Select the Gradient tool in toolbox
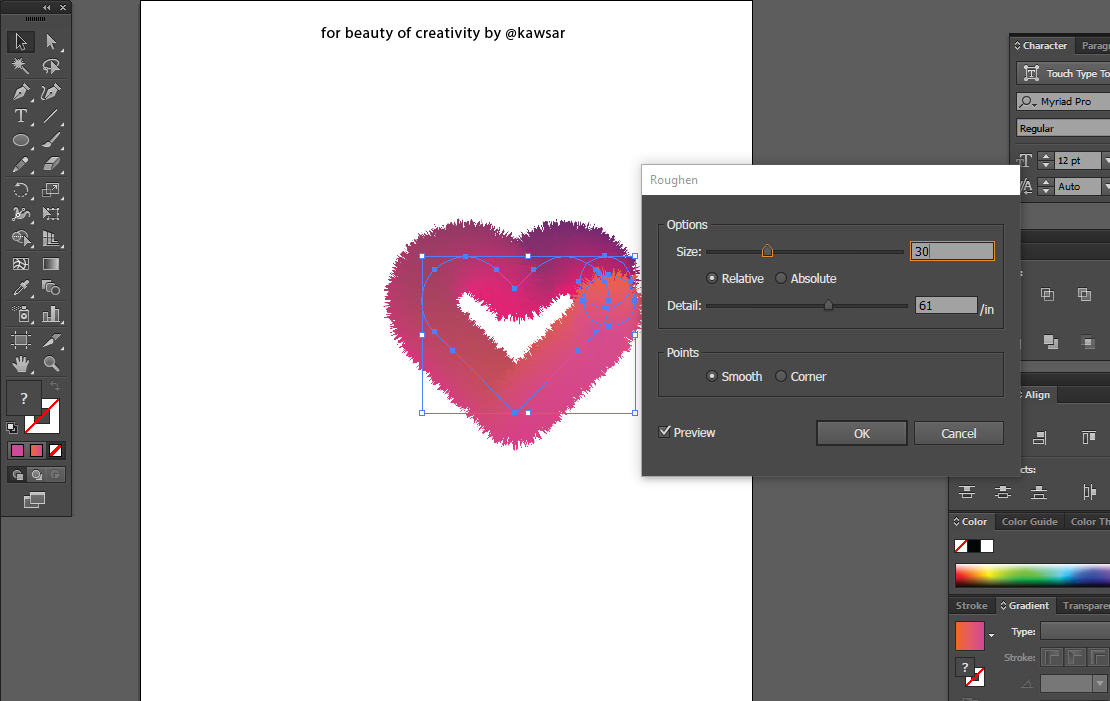Image resolution: width=1110 pixels, height=701 pixels. (x=51, y=264)
